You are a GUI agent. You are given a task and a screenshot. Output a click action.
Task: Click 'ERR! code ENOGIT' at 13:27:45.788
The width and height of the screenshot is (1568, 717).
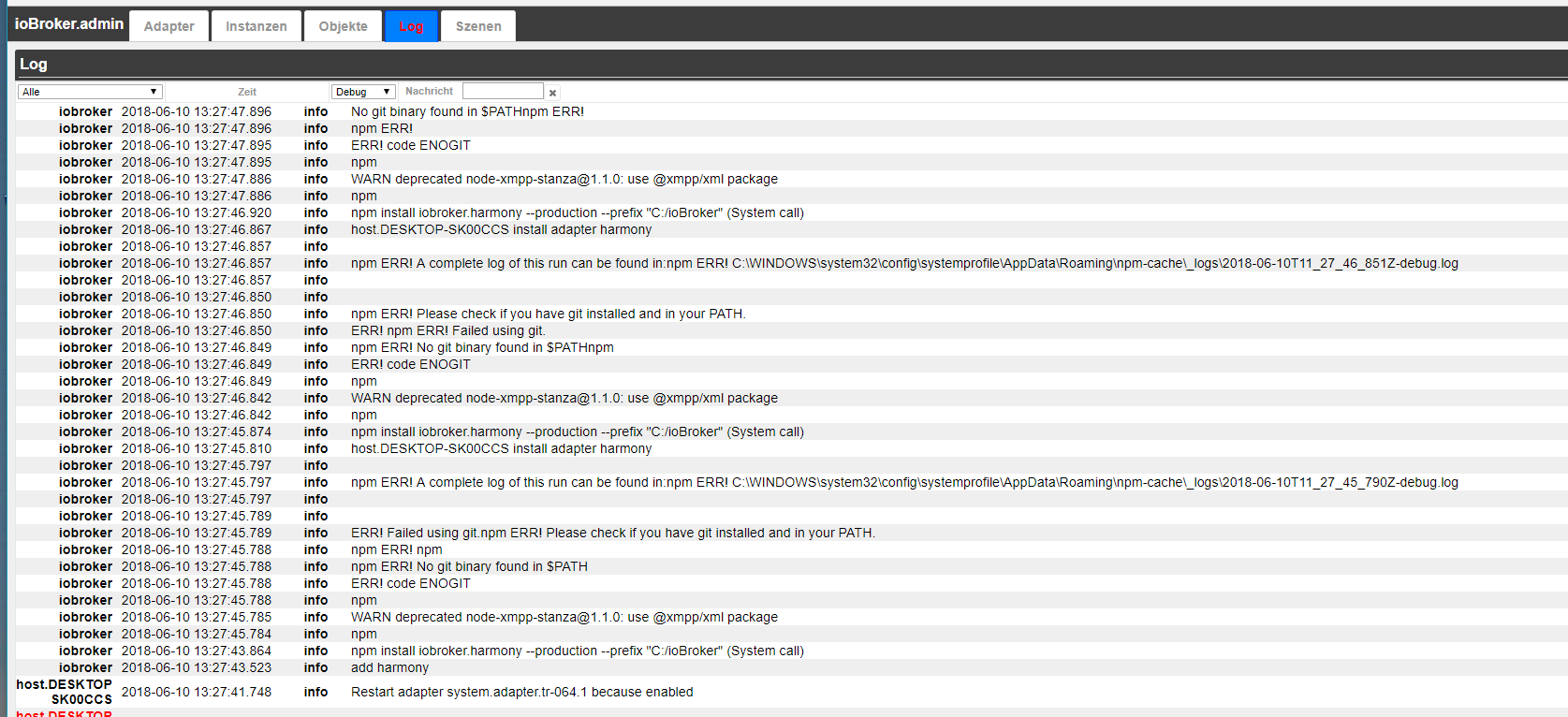(x=410, y=583)
